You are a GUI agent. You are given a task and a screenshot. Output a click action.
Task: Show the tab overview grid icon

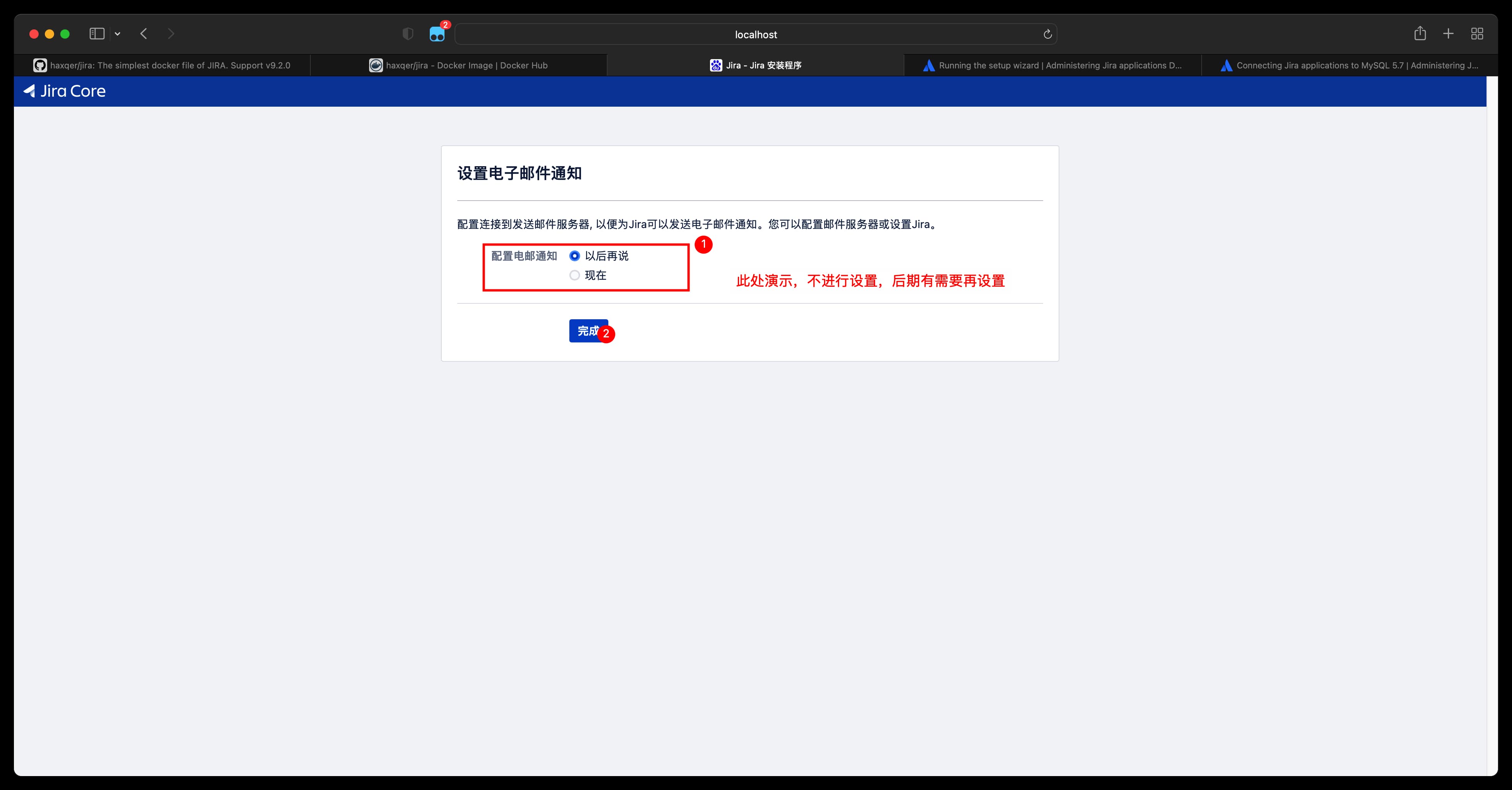(x=1477, y=34)
